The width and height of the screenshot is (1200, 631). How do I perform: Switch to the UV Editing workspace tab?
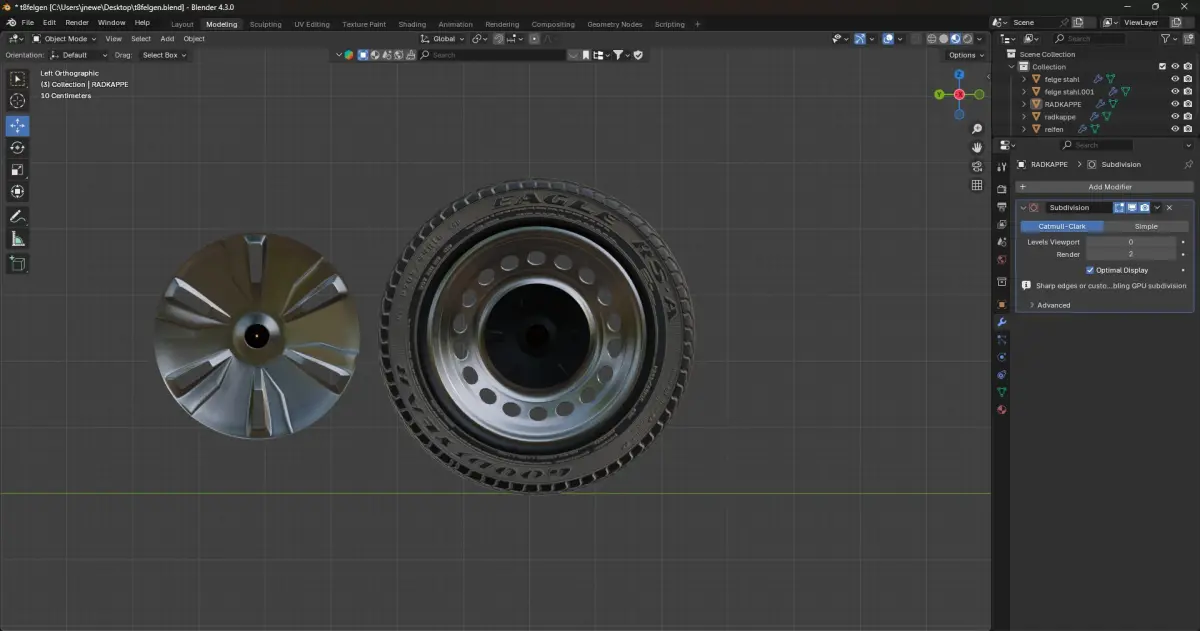tap(311, 24)
